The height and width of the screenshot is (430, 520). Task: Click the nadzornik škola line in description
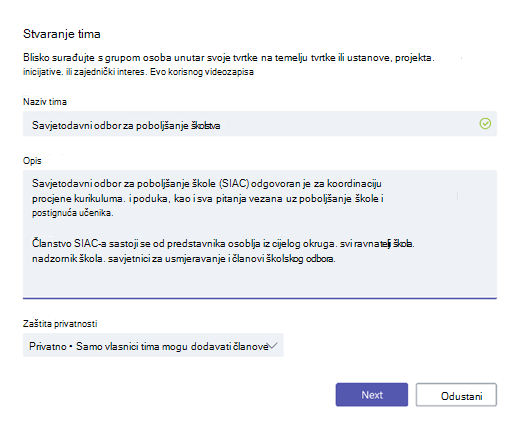tap(184, 259)
